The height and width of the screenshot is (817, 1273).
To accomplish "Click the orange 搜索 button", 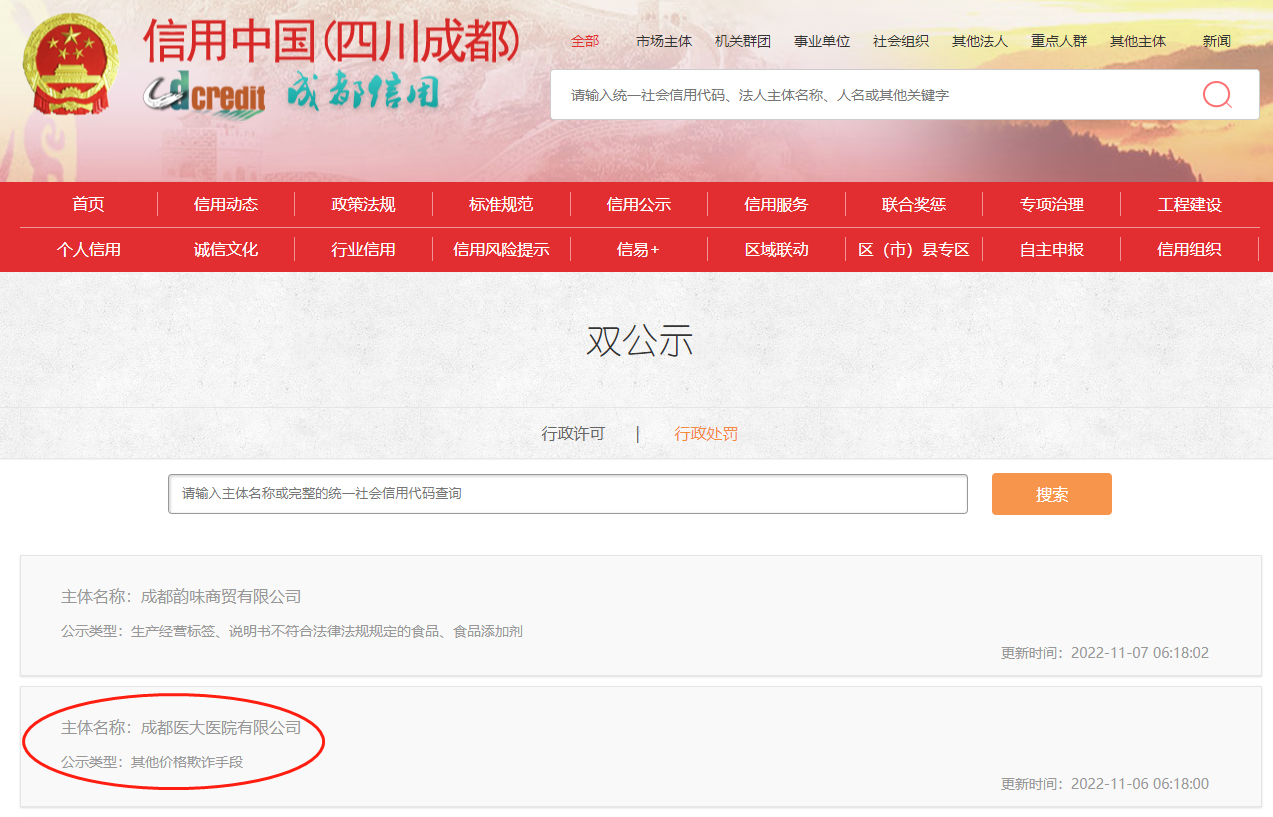I will [1052, 494].
